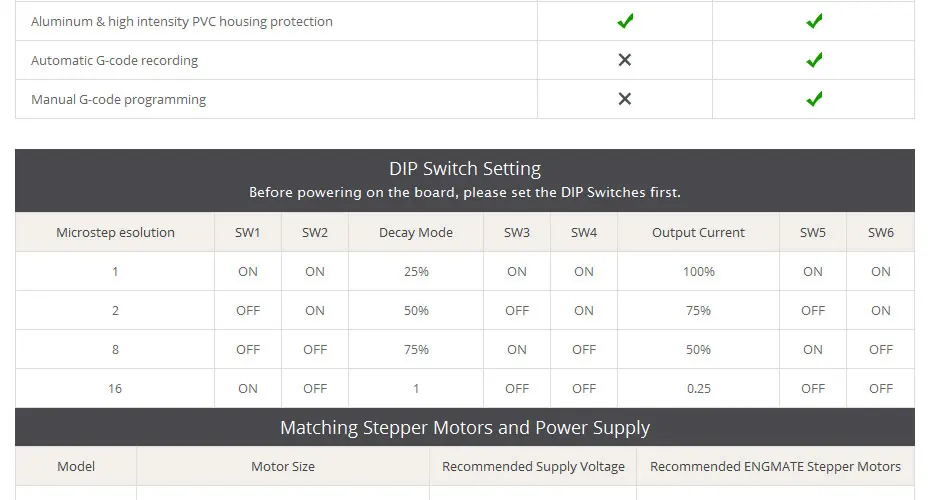
Task: Click the 0.25 output current cell
Action: (698, 388)
